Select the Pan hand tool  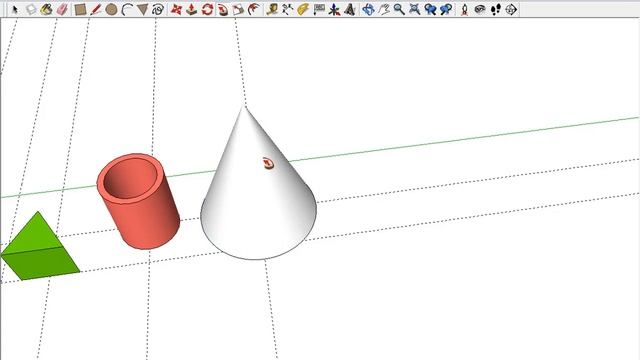(384, 9)
